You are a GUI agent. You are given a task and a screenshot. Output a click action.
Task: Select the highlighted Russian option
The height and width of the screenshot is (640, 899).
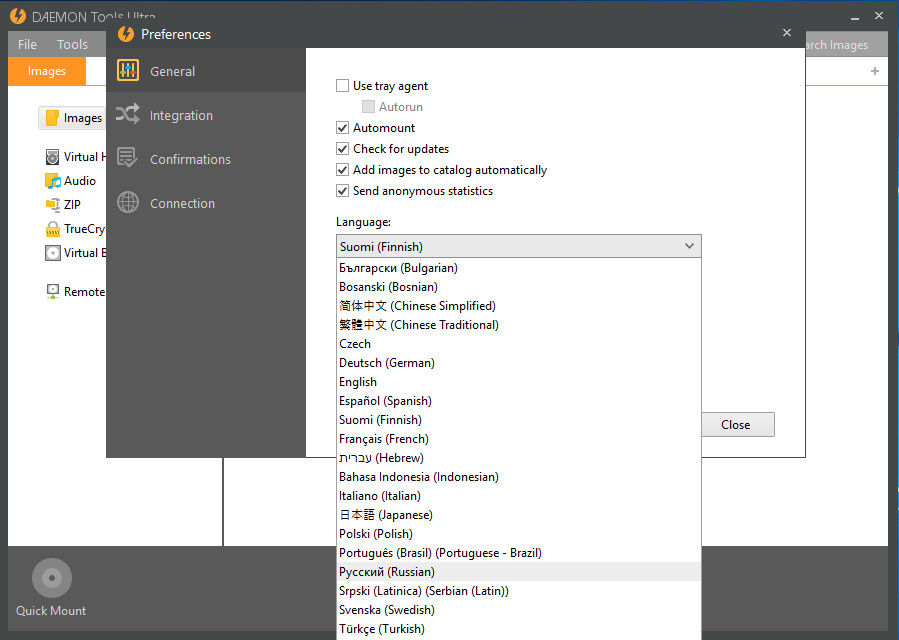tap(518, 572)
